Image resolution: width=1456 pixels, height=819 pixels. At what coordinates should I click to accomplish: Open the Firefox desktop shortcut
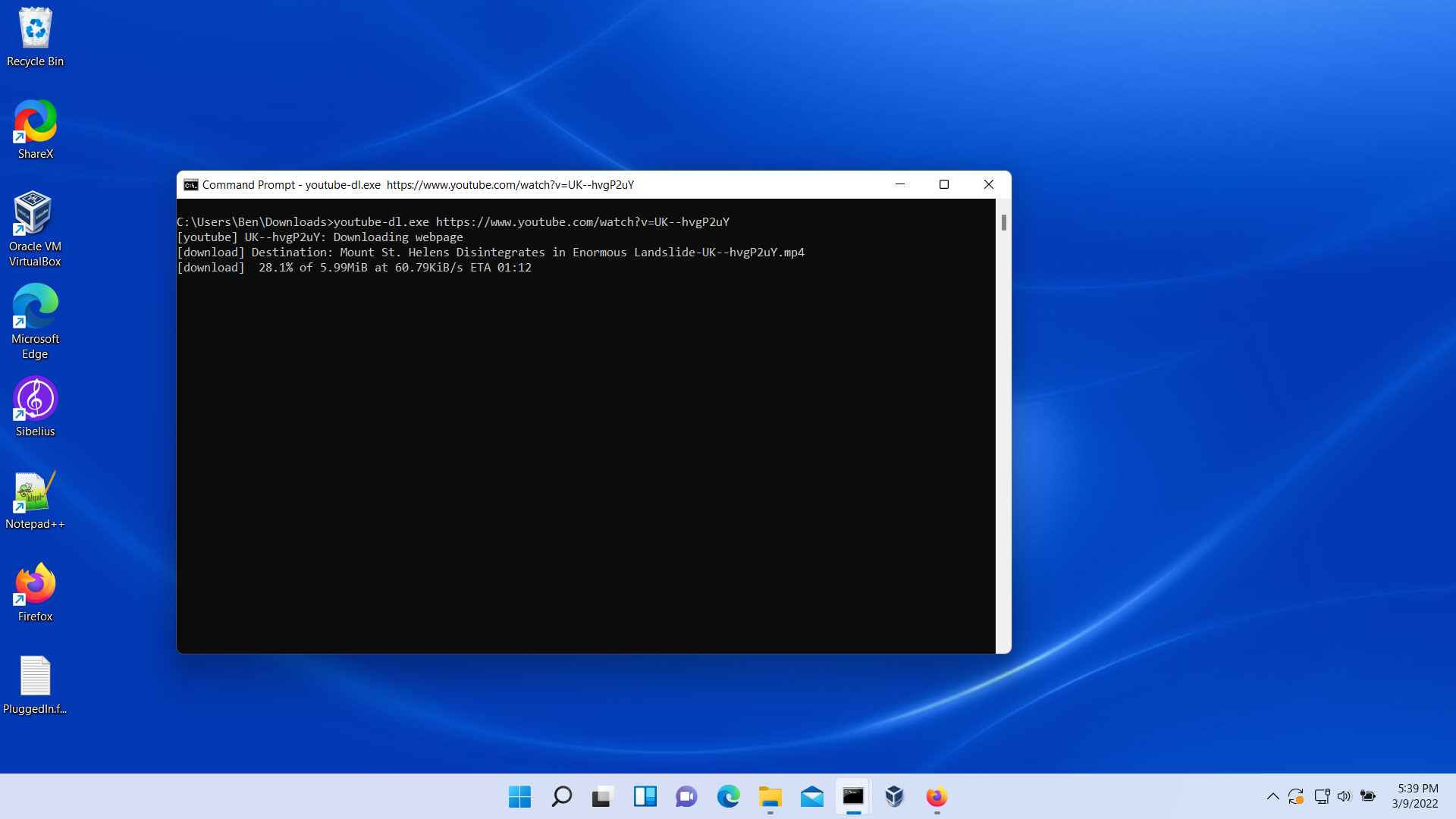(x=35, y=585)
